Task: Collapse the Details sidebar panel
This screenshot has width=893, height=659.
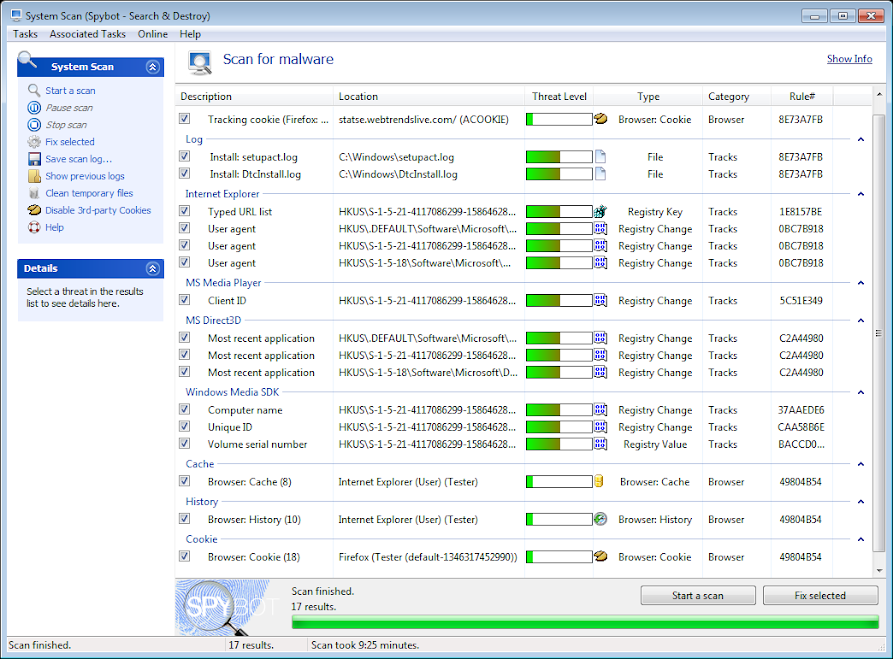Action: (x=153, y=269)
